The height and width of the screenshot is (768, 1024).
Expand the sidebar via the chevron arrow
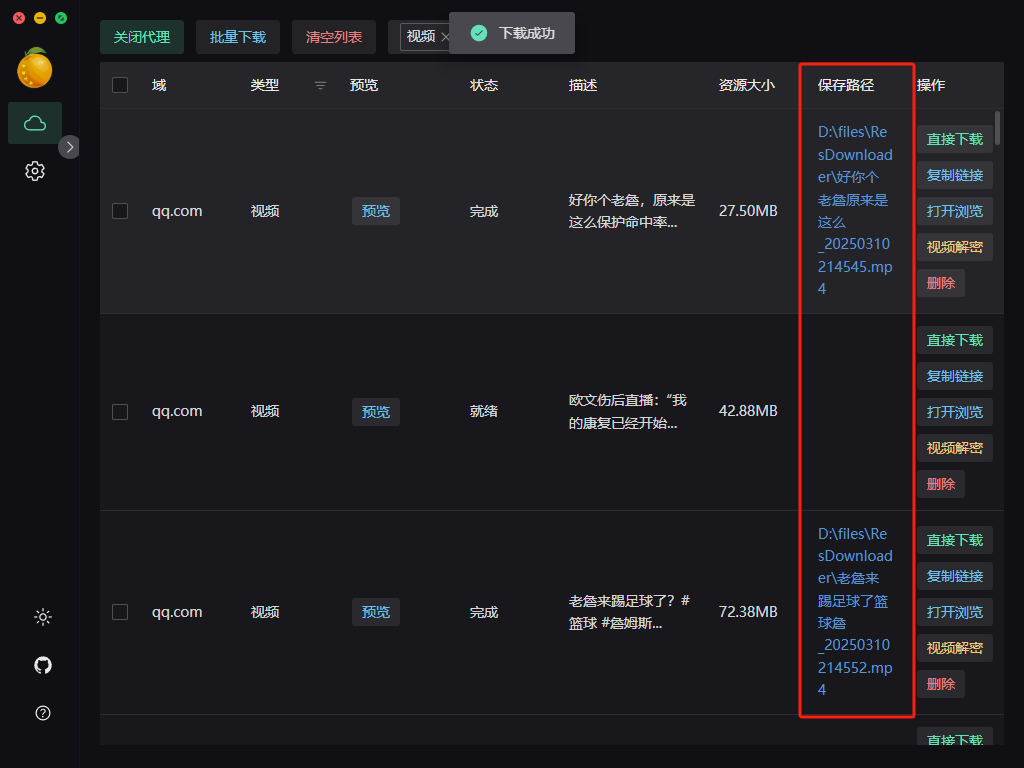69,147
